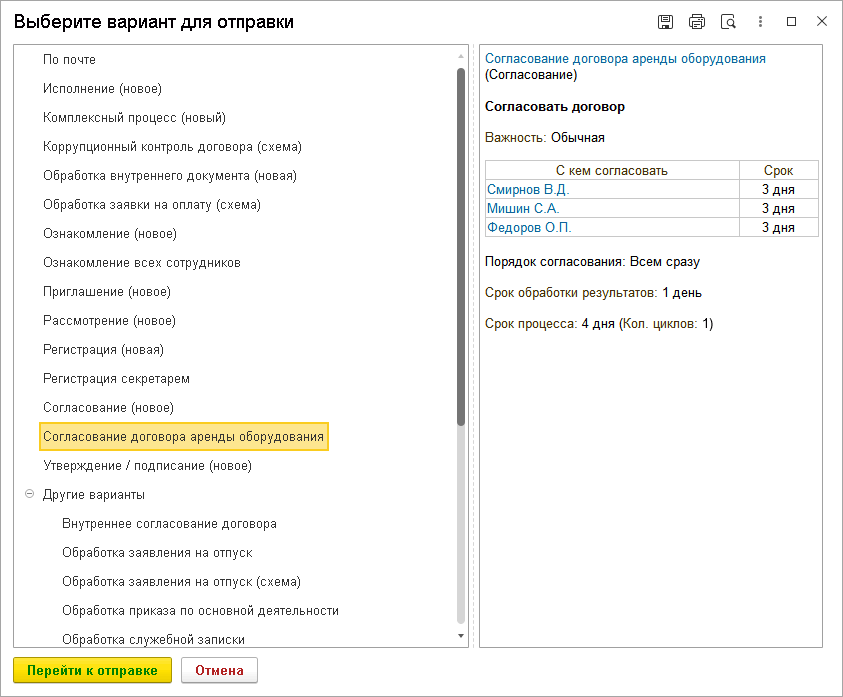Select По почте option
Screen dimensions: 843x697
click(x=69, y=60)
